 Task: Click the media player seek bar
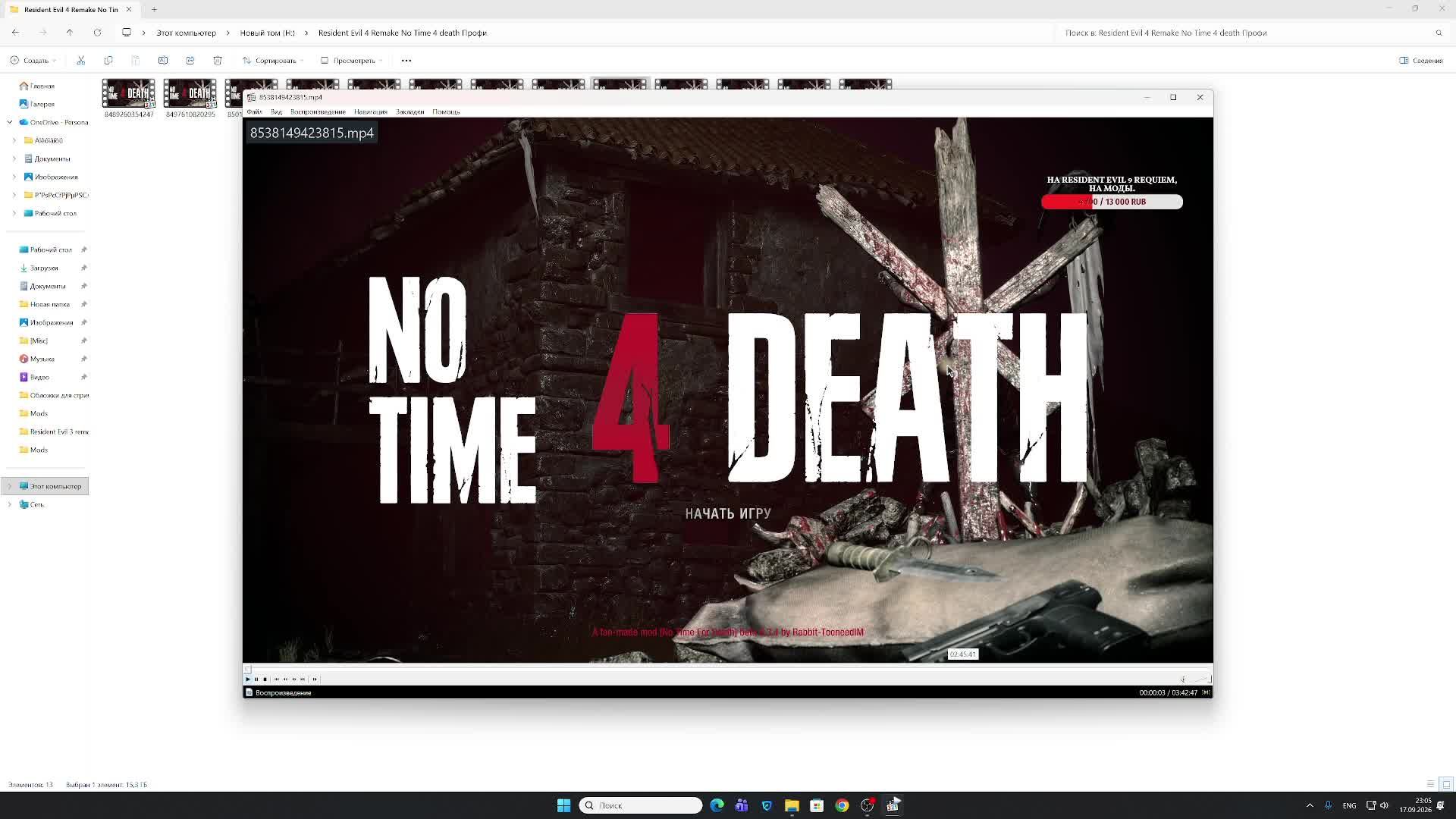pos(728,669)
